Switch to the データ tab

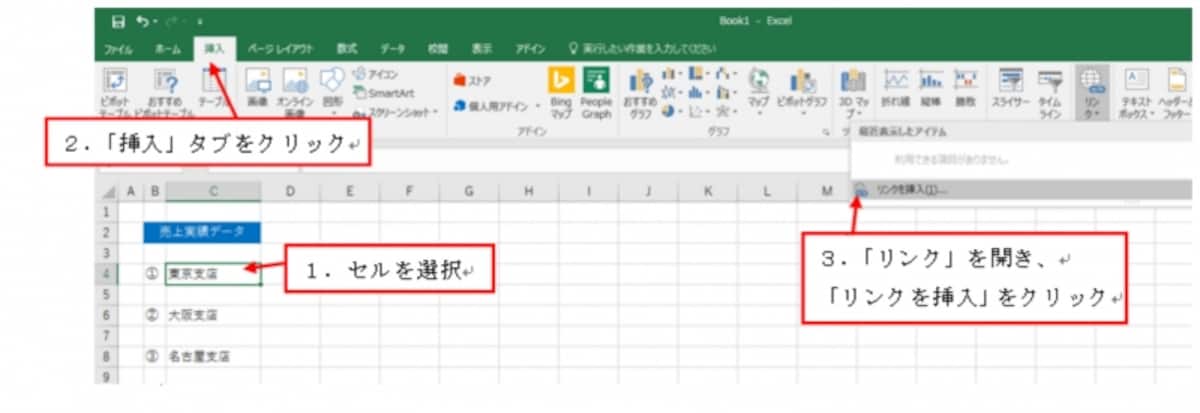click(392, 48)
